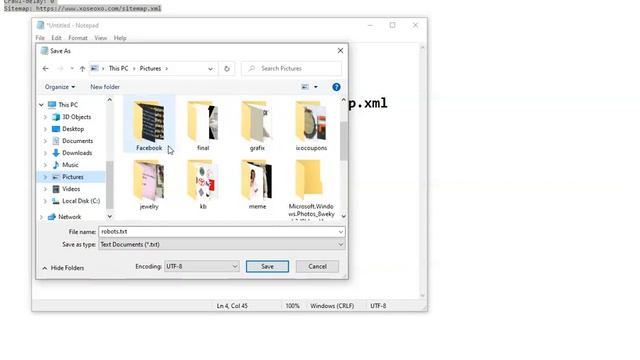The height and width of the screenshot is (360, 640).
Task: Open the Microsoft.Windows.Photos folder
Action: click(x=311, y=189)
